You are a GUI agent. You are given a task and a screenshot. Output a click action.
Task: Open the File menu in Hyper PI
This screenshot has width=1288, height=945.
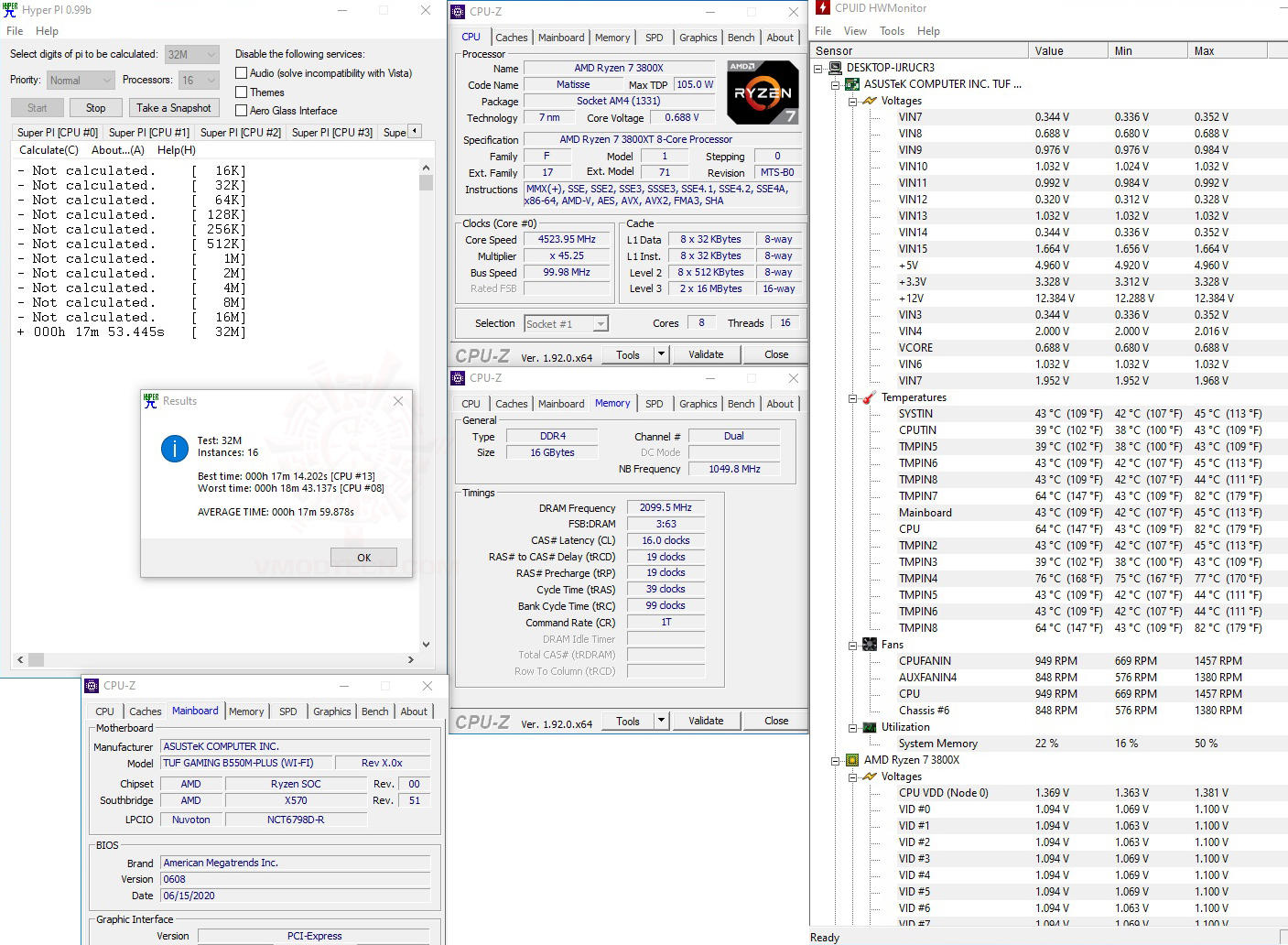(x=15, y=31)
